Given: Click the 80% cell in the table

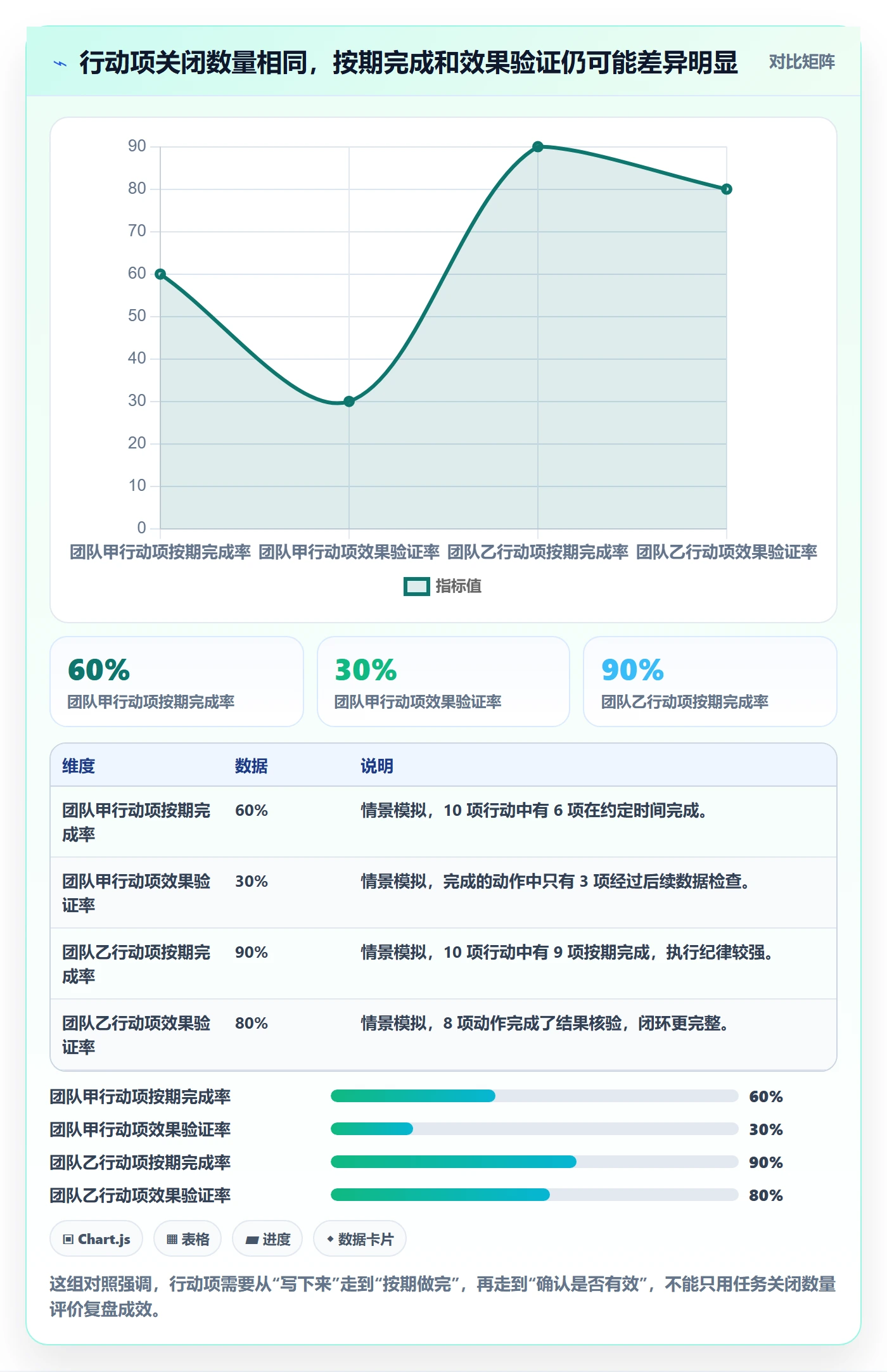Looking at the screenshot, I should (x=252, y=1024).
